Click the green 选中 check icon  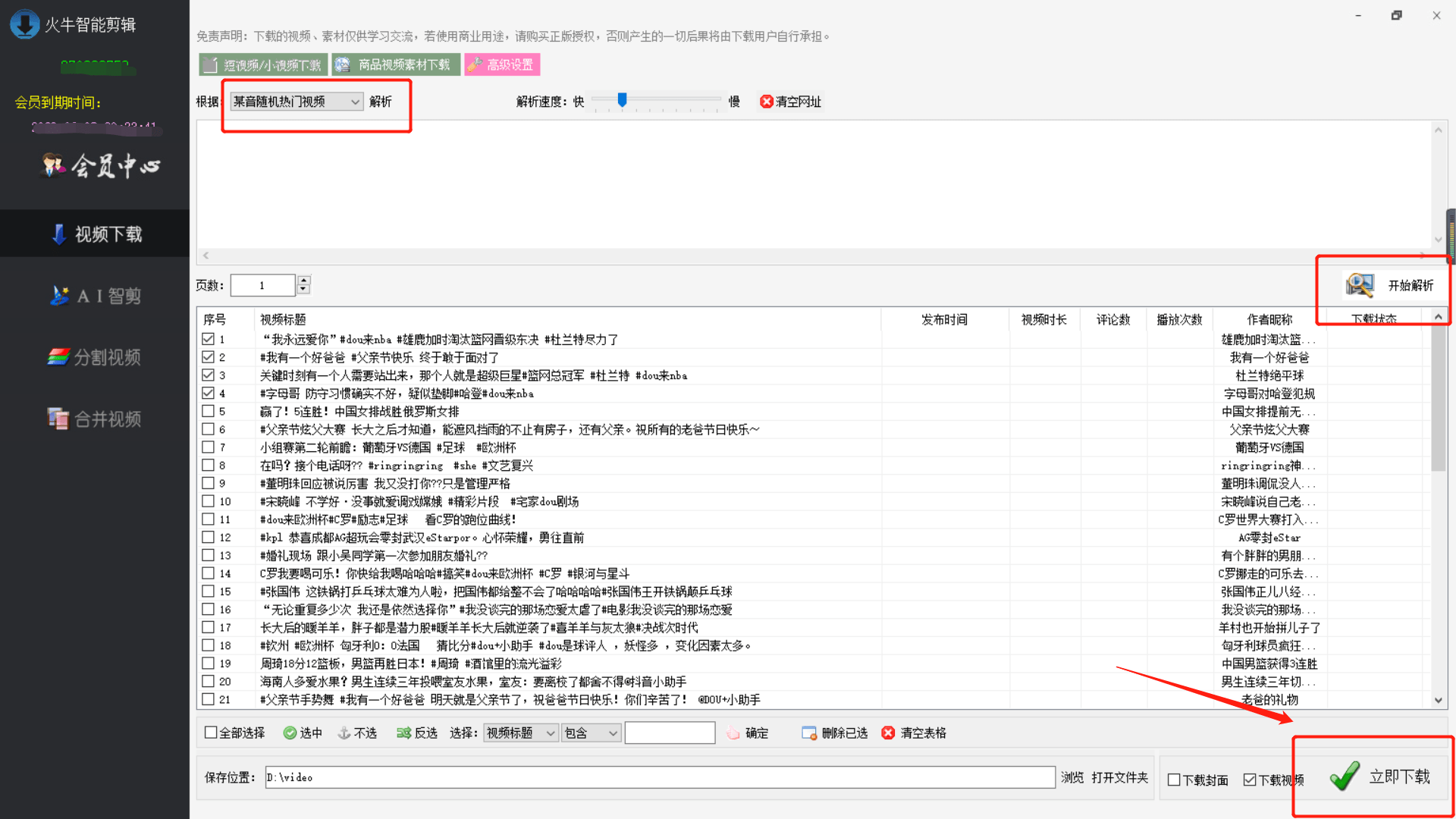290,733
